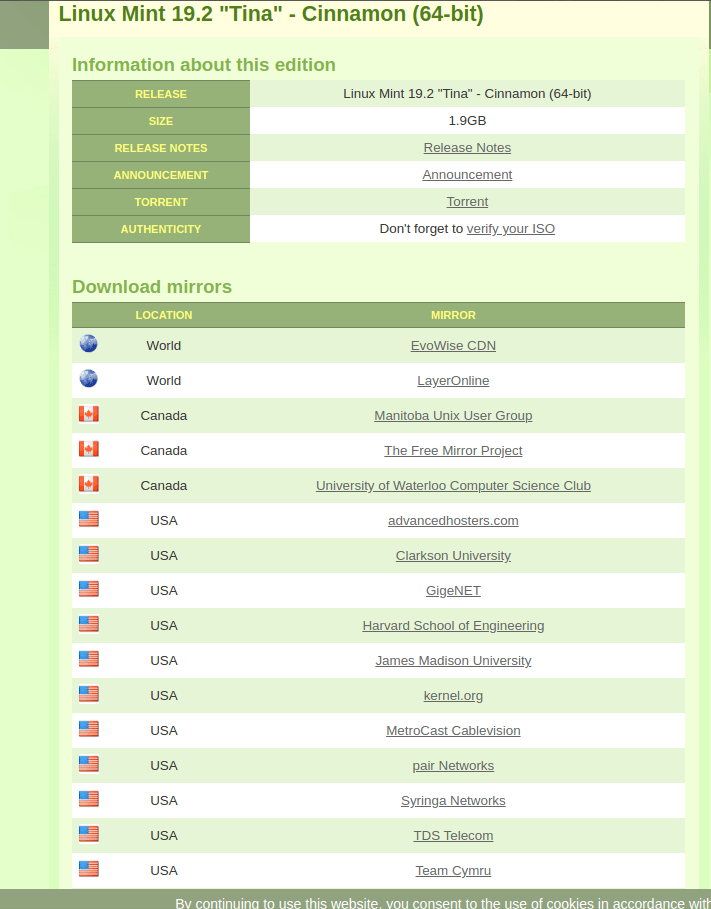This screenshot has width=711, height=909.
Task: Follow the verify your ISO link
Action: click(510, 229)
